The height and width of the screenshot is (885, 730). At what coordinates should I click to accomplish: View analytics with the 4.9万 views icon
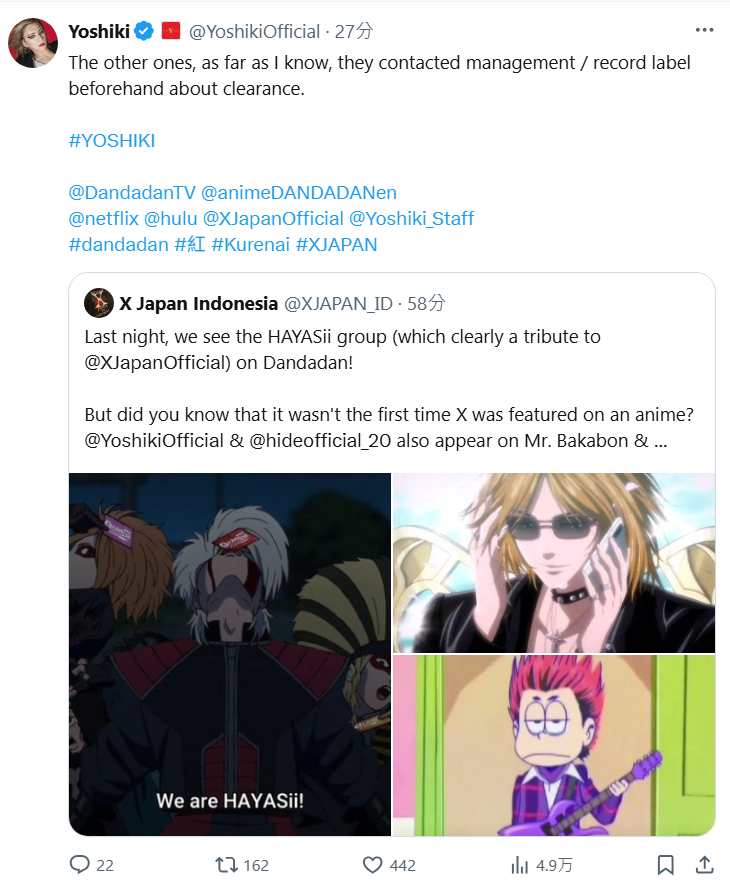(519, 865)
